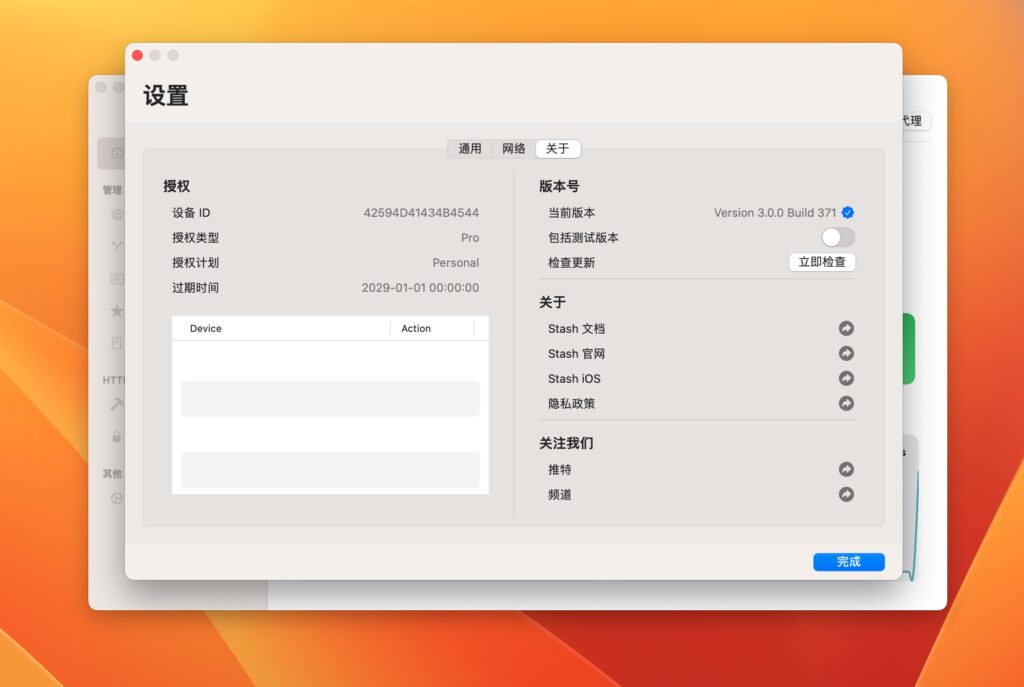Click the 立即检查 update button

822,262
